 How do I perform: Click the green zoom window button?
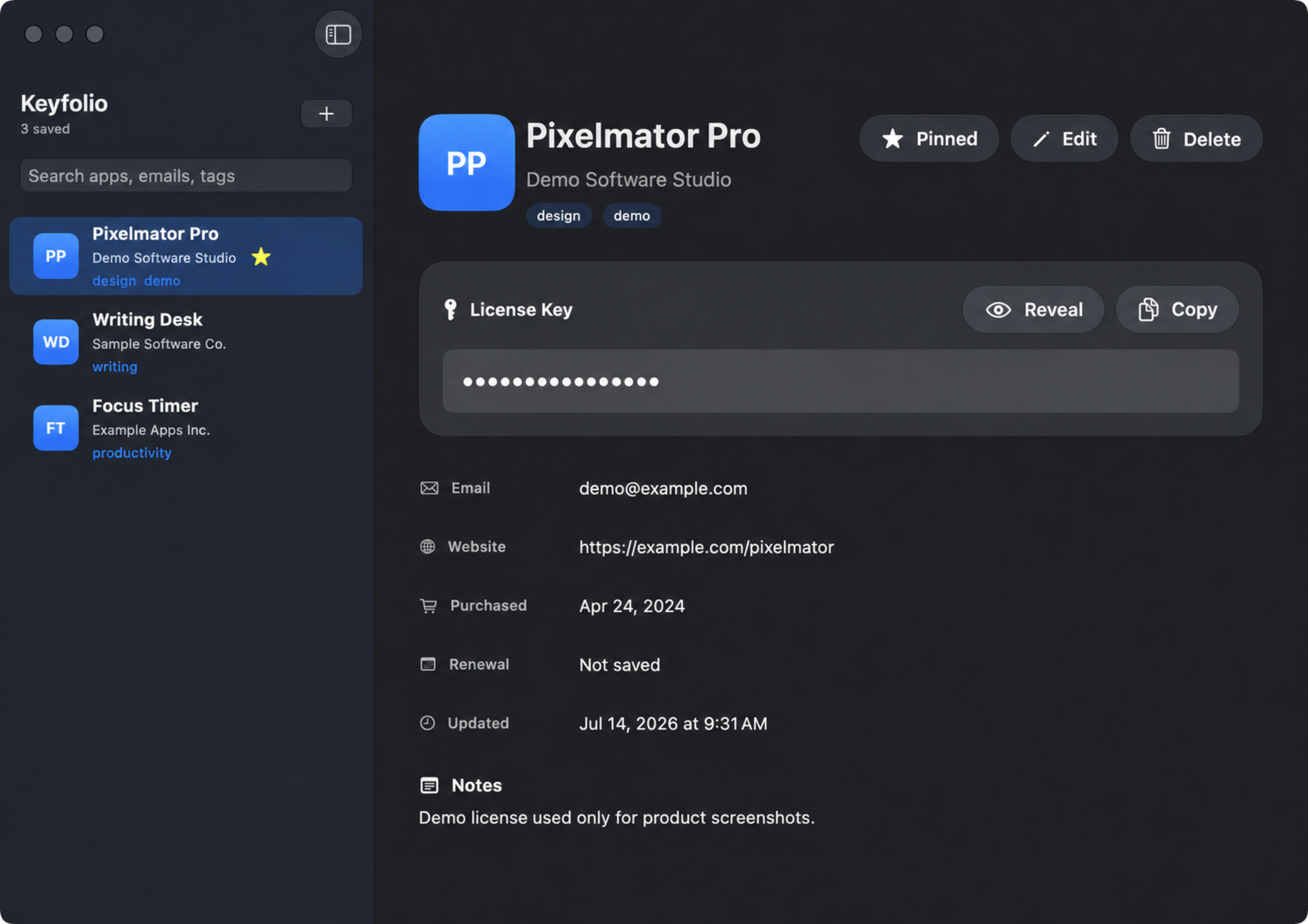(95, 34)
